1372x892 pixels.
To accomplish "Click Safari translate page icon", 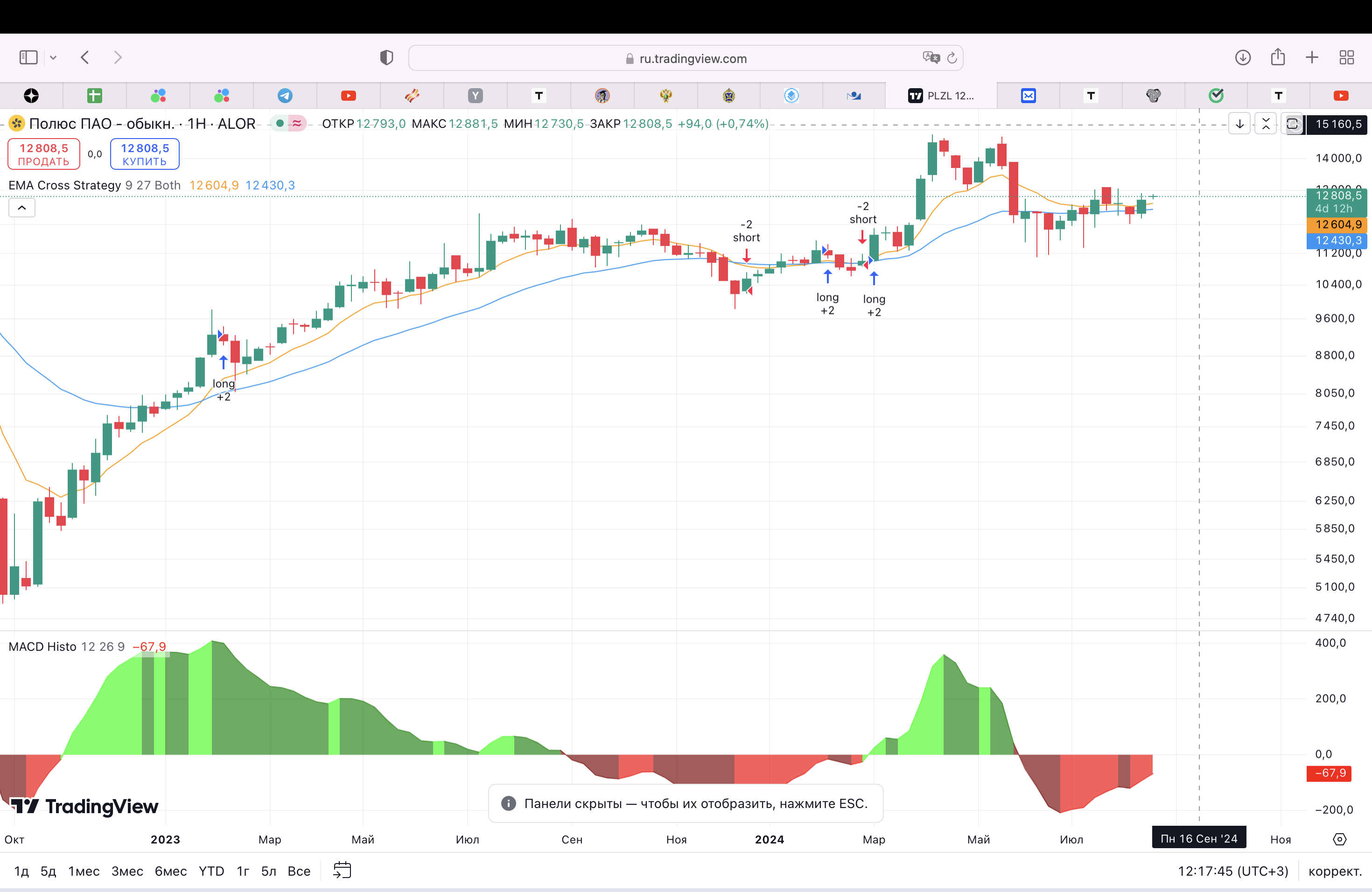I will [x=931, y=58].
